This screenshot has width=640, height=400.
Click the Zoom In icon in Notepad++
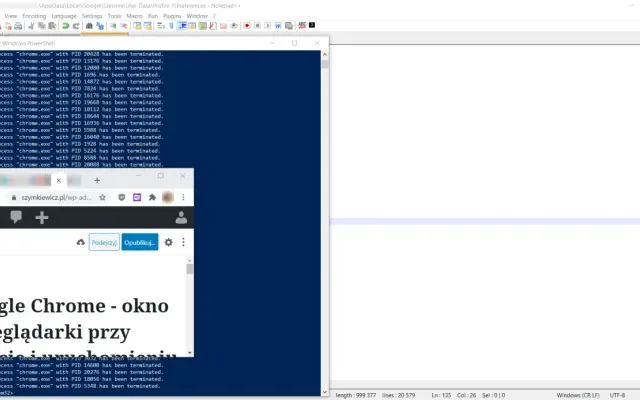pos(113,26)
